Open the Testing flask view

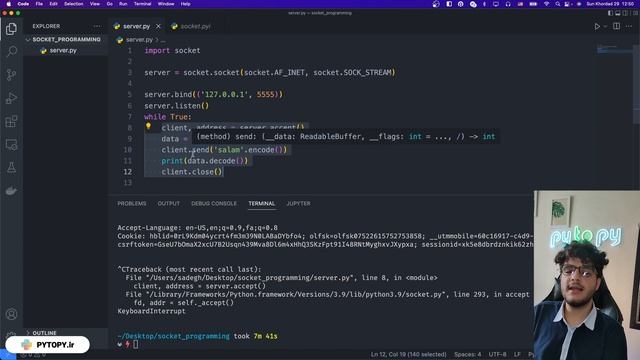[11, 167]
